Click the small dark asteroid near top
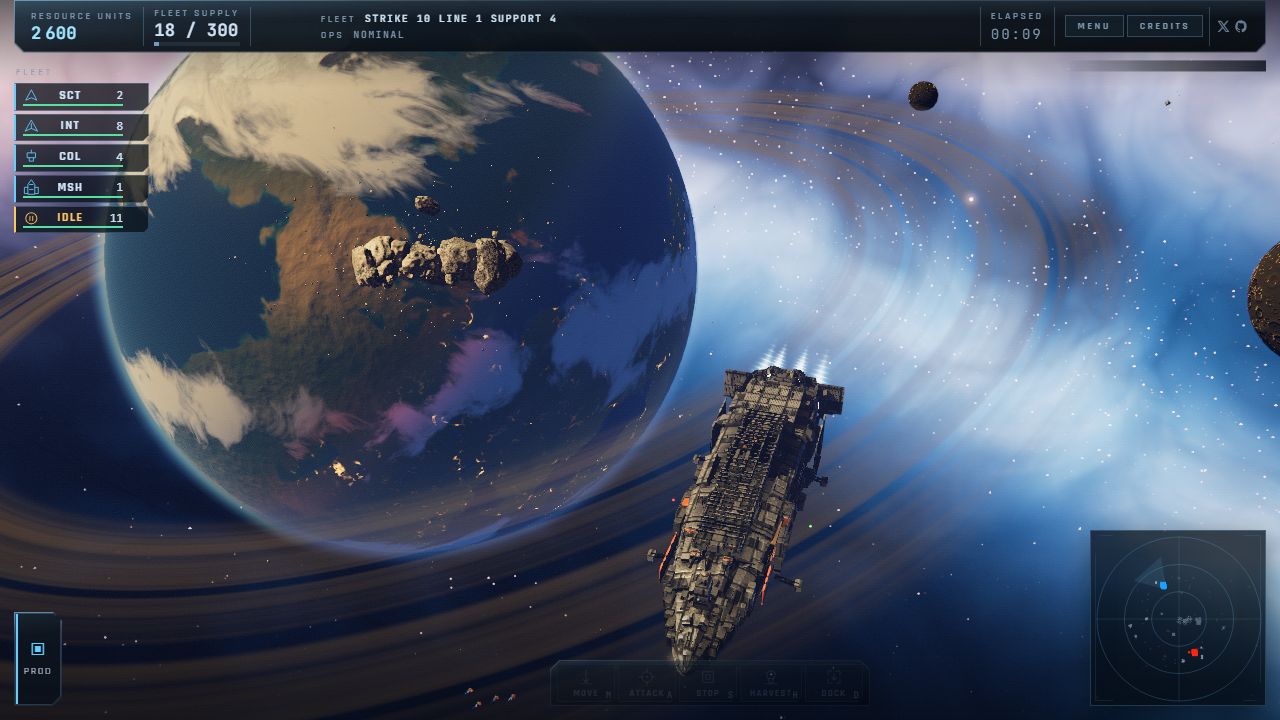The image size is (1280, 720). coord(923,96)
